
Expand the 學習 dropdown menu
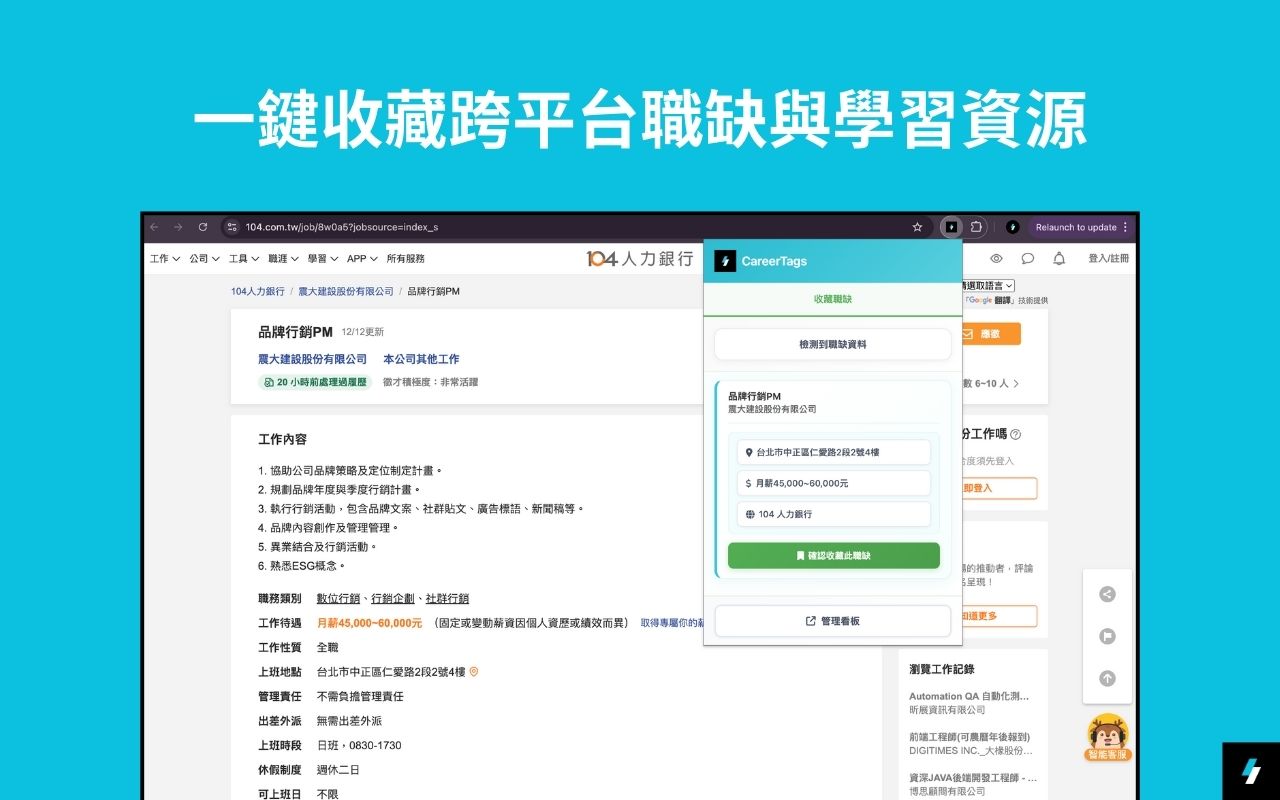click(322, 258)
